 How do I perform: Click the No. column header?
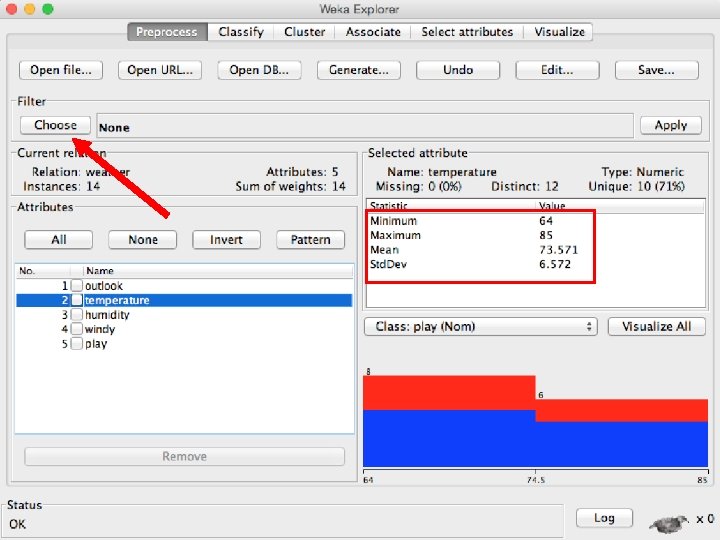(x=44, y=271)
